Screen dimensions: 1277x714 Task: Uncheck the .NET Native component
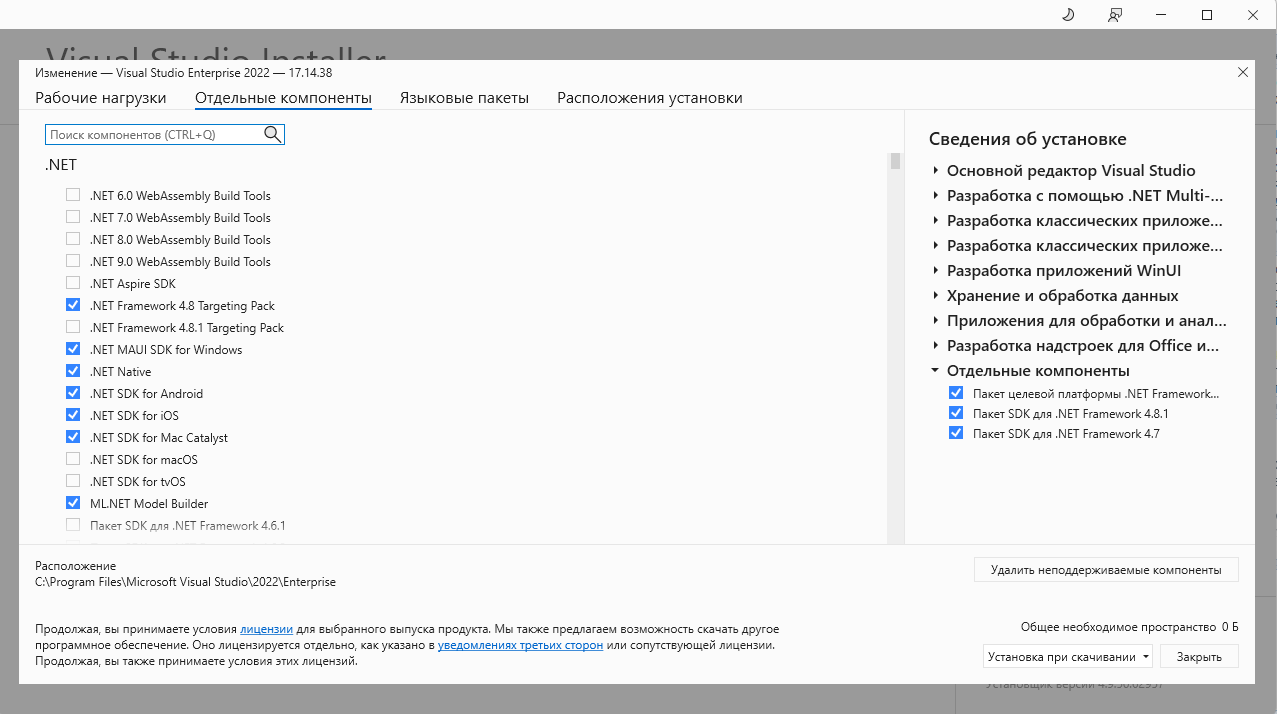point(73,372)
